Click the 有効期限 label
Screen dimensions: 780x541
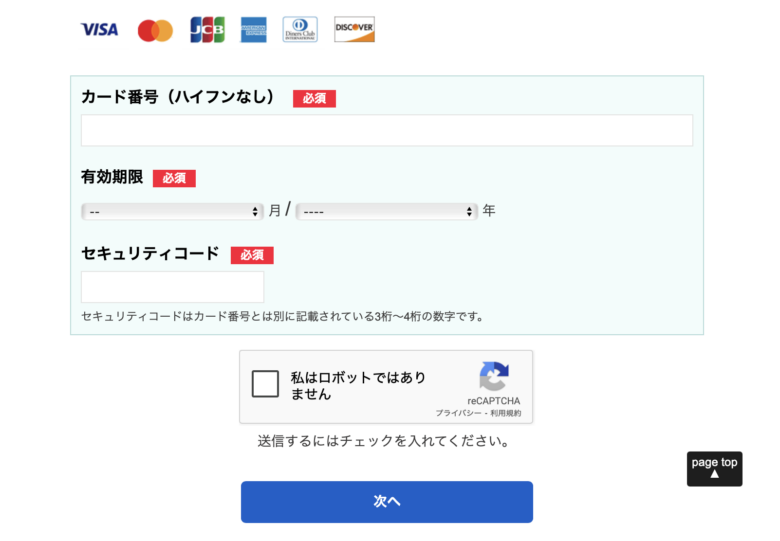[112, 177]
